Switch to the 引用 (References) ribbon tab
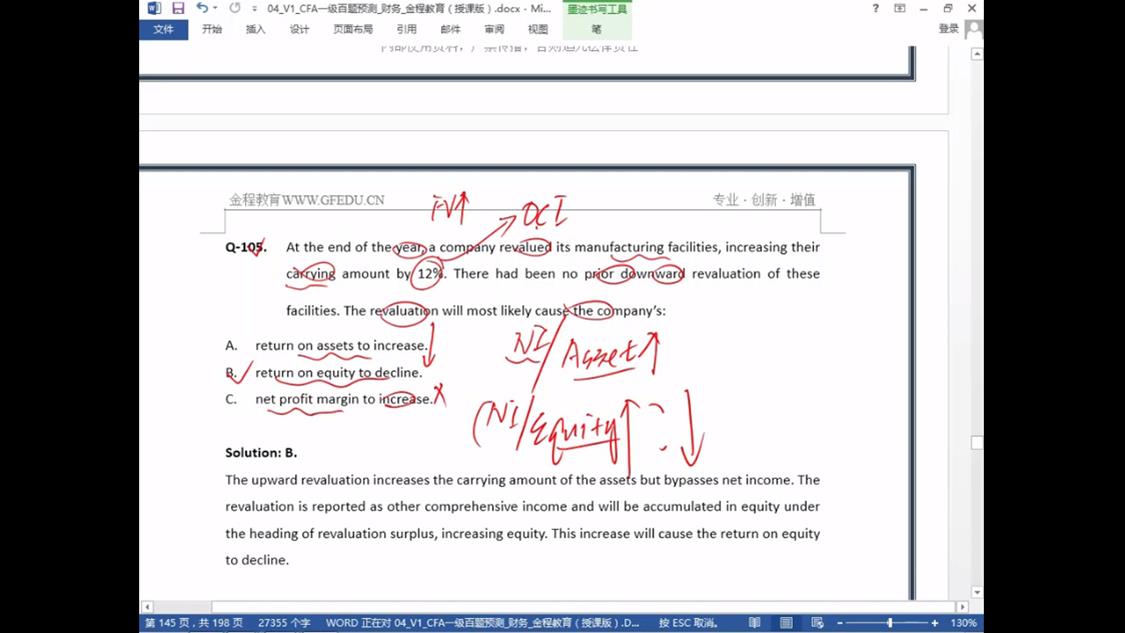The height and width of the screenshot is (633, 1125). click(406, 29)
